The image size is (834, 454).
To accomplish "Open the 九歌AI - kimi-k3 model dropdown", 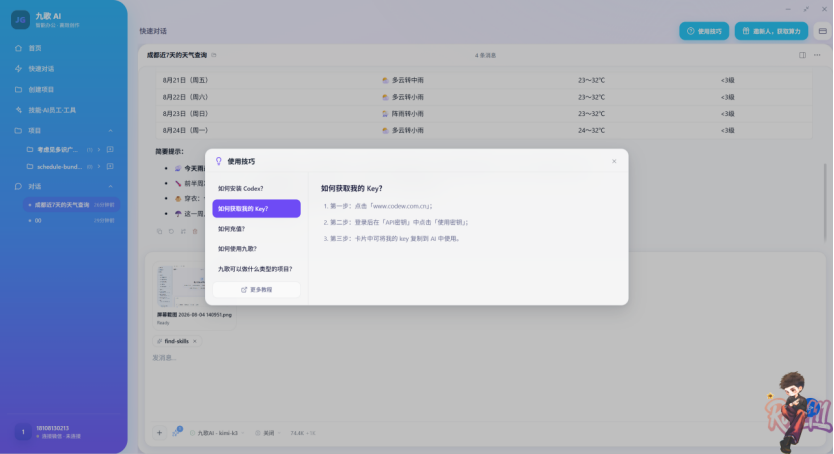I will point(217,433).
